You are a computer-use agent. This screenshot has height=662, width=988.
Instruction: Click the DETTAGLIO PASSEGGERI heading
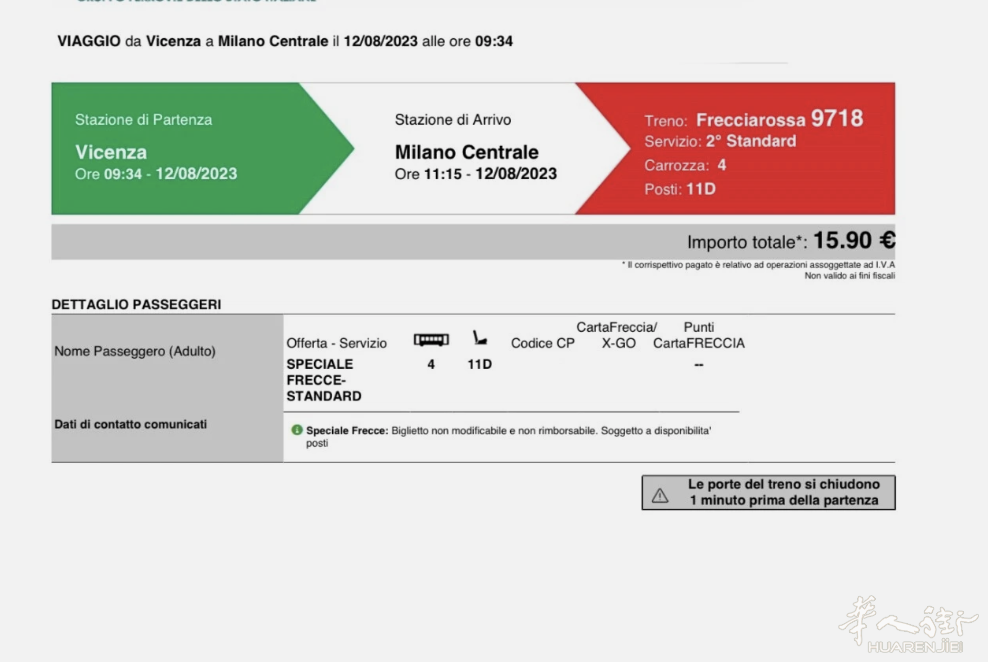click(136, 304)
